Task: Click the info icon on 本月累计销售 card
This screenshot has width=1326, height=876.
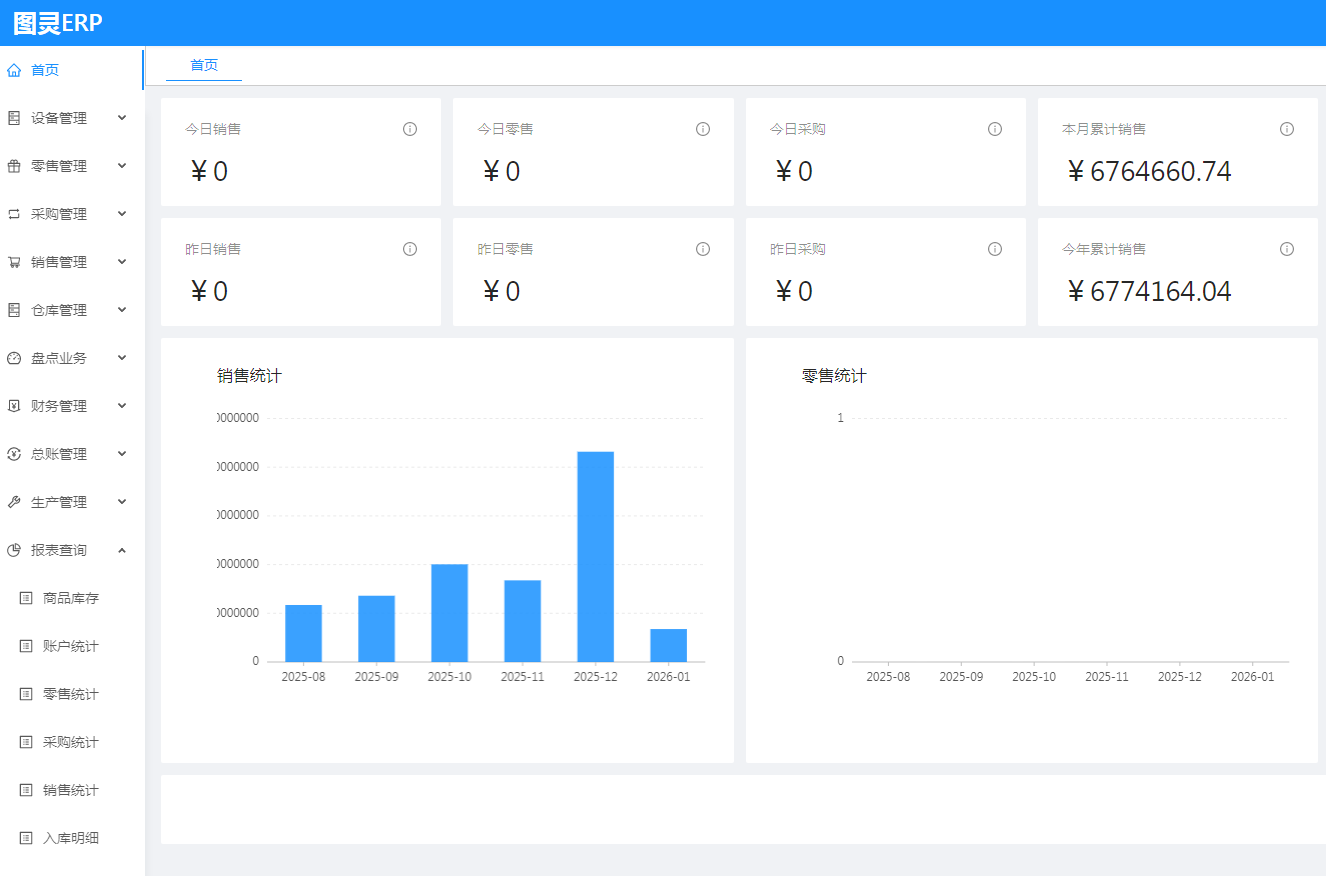Action: click(1287, 129)
